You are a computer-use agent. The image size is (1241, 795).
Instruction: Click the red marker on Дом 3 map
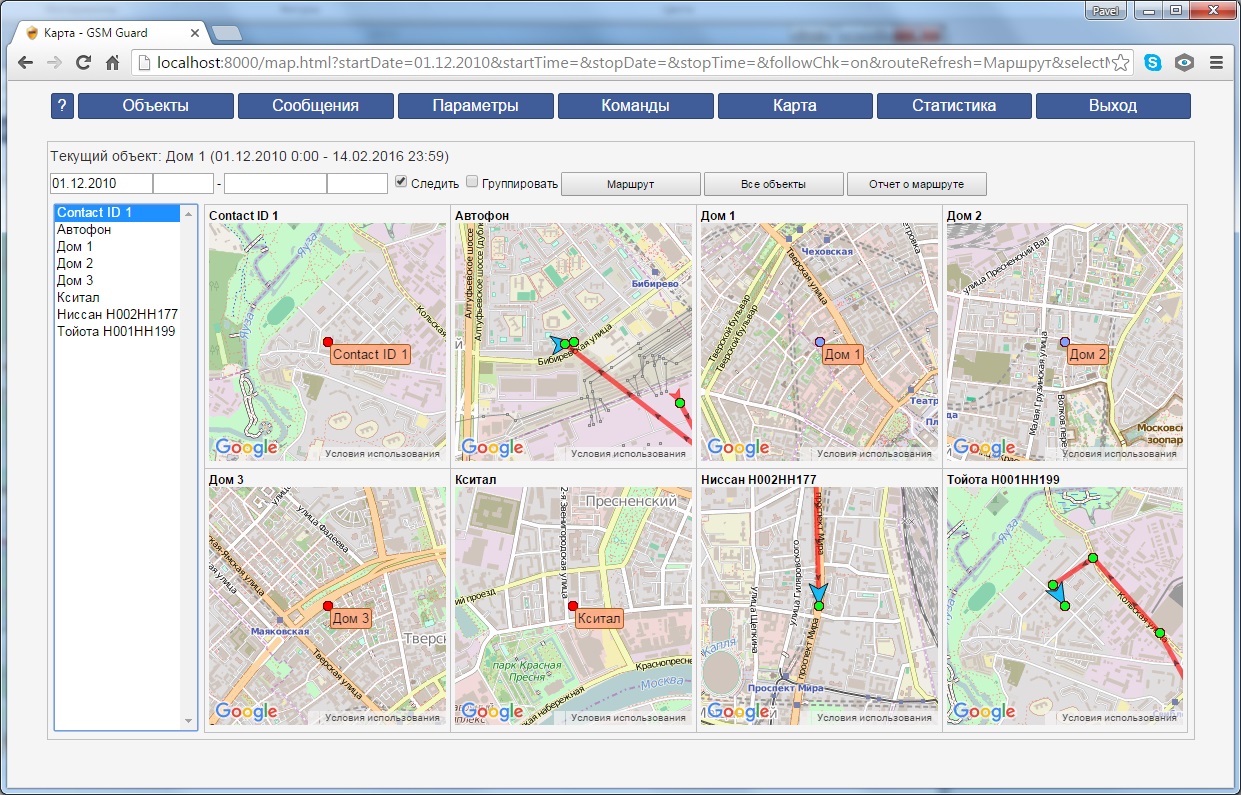[x=328, y=606]
